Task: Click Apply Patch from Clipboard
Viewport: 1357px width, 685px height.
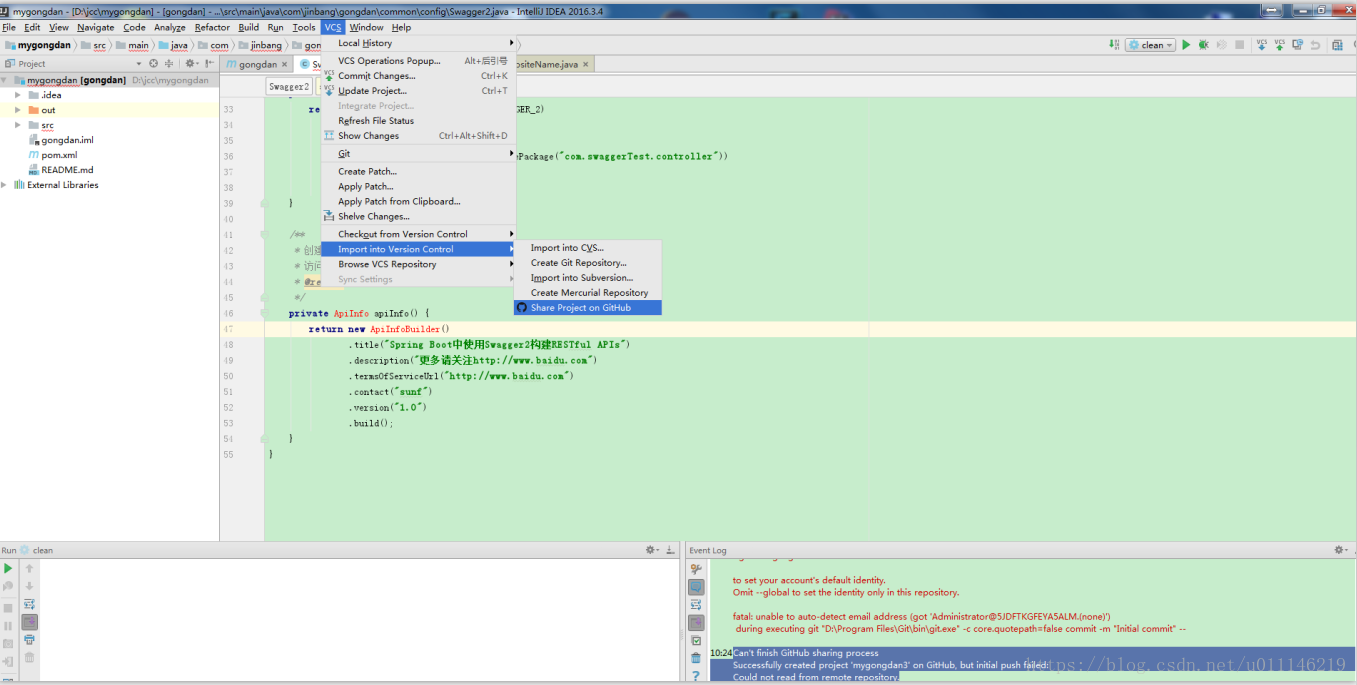Action: tap(418, 202)
